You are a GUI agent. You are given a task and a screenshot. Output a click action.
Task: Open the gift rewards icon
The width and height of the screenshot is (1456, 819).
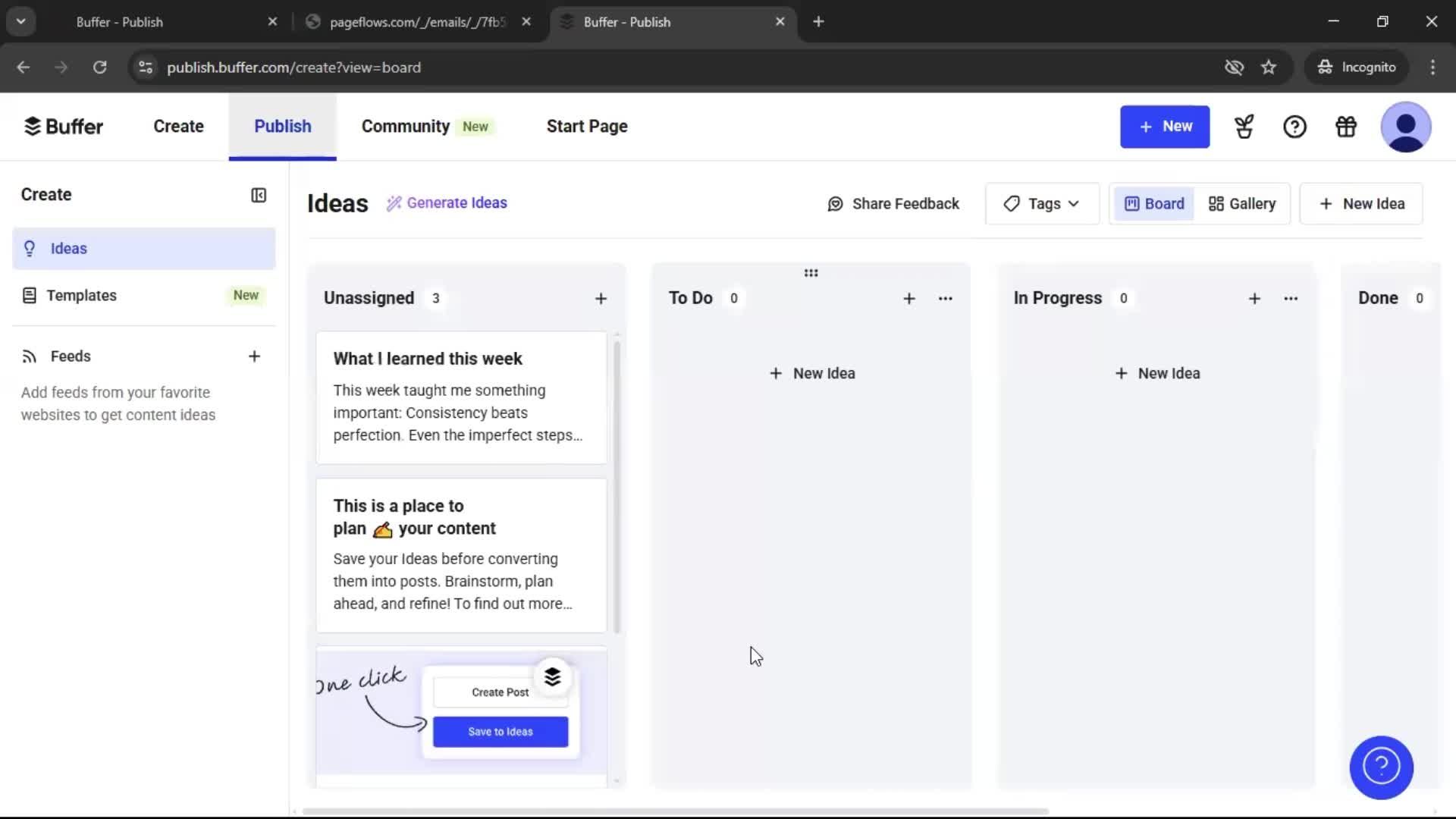1345,127
